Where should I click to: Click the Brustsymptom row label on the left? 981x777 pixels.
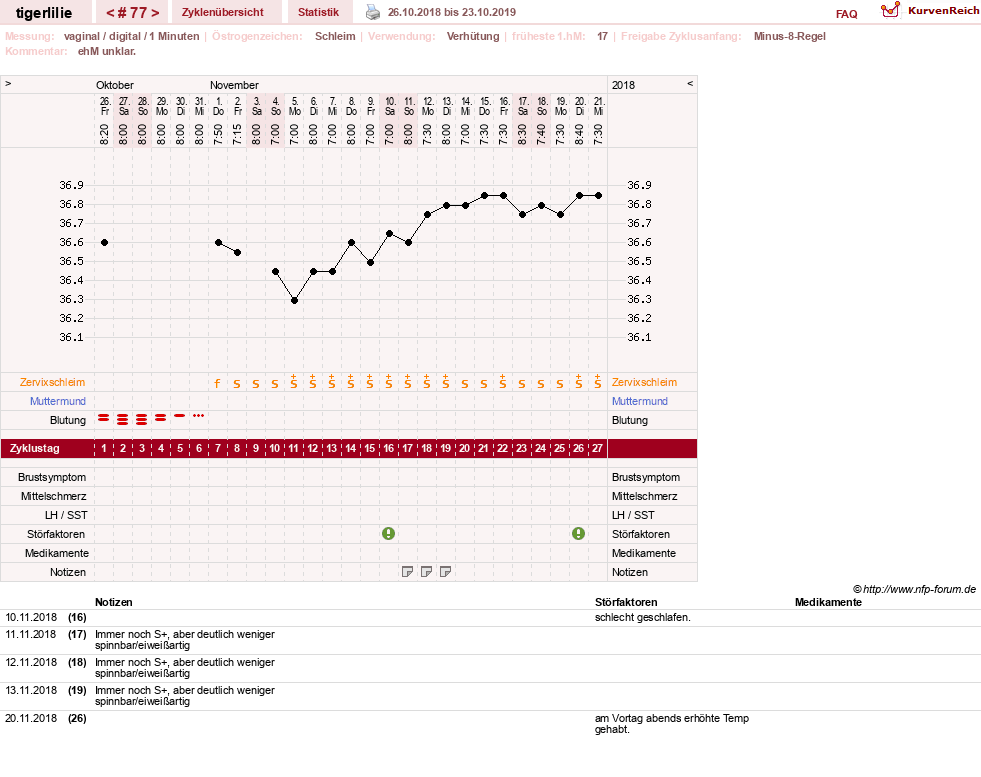(x=52, y=477)
